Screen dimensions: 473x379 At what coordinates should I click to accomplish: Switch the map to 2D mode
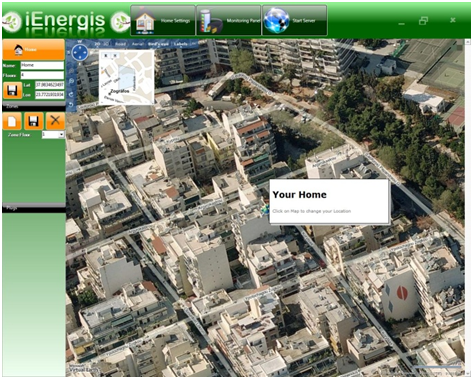pyautogui.click(x=97, y=44)
